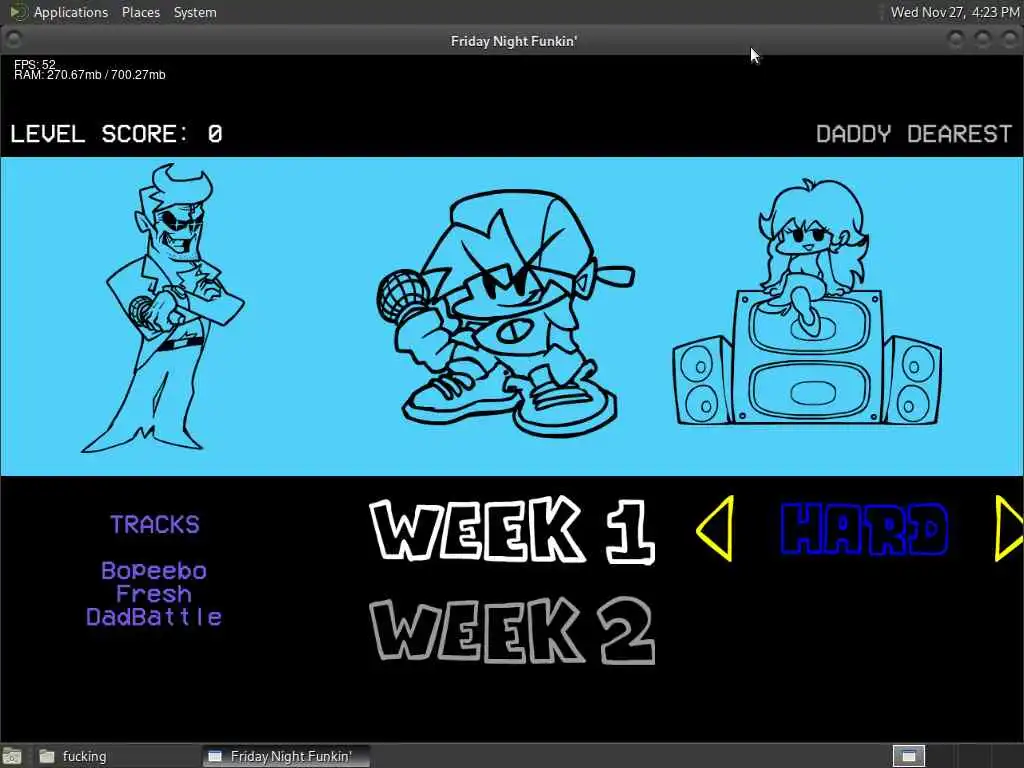Open the Places menu
The height and width of the screenshot is (768, 1024).
(140, 12)
